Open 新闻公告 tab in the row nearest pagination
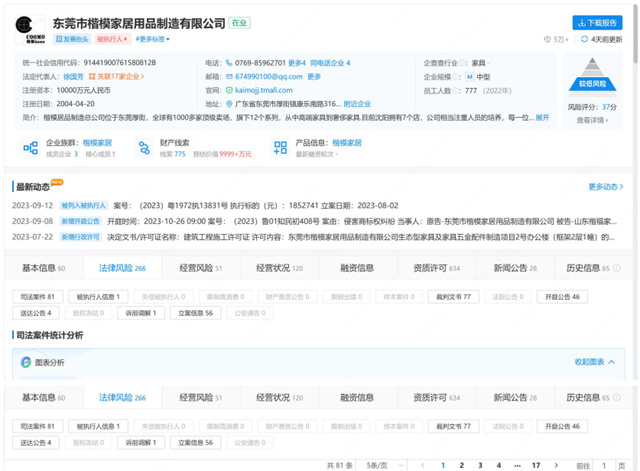The image size is (640, 471). pyautogui.click(x=515, y=397)
